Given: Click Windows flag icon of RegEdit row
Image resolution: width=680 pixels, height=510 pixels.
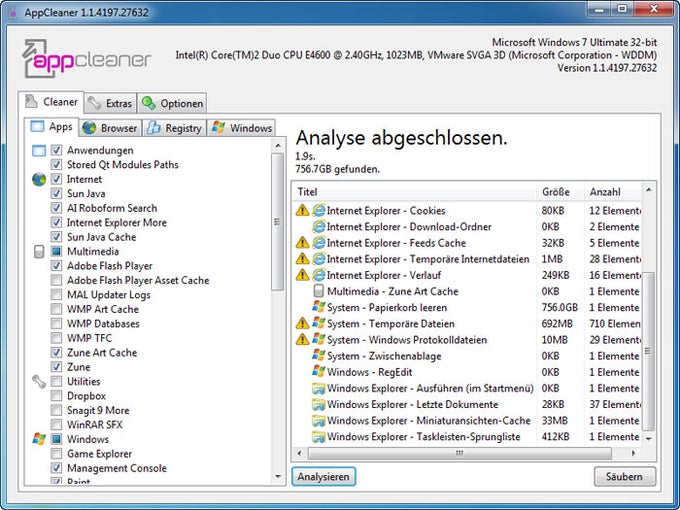Looking at the screenshot, I should 319,372.
